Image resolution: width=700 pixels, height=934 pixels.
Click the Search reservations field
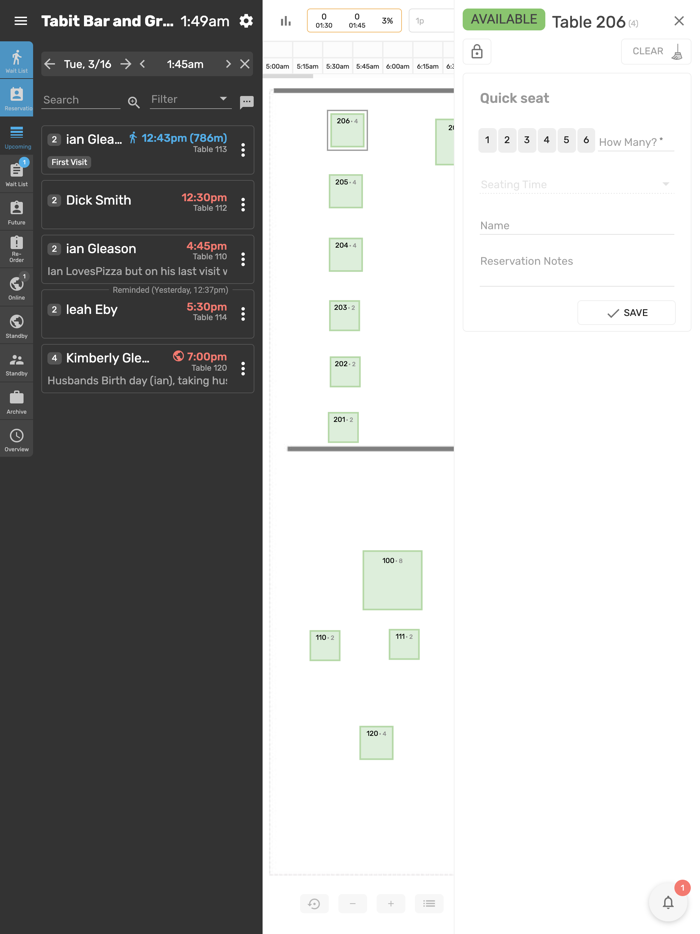pyautogui.click(x=81, y=100)
